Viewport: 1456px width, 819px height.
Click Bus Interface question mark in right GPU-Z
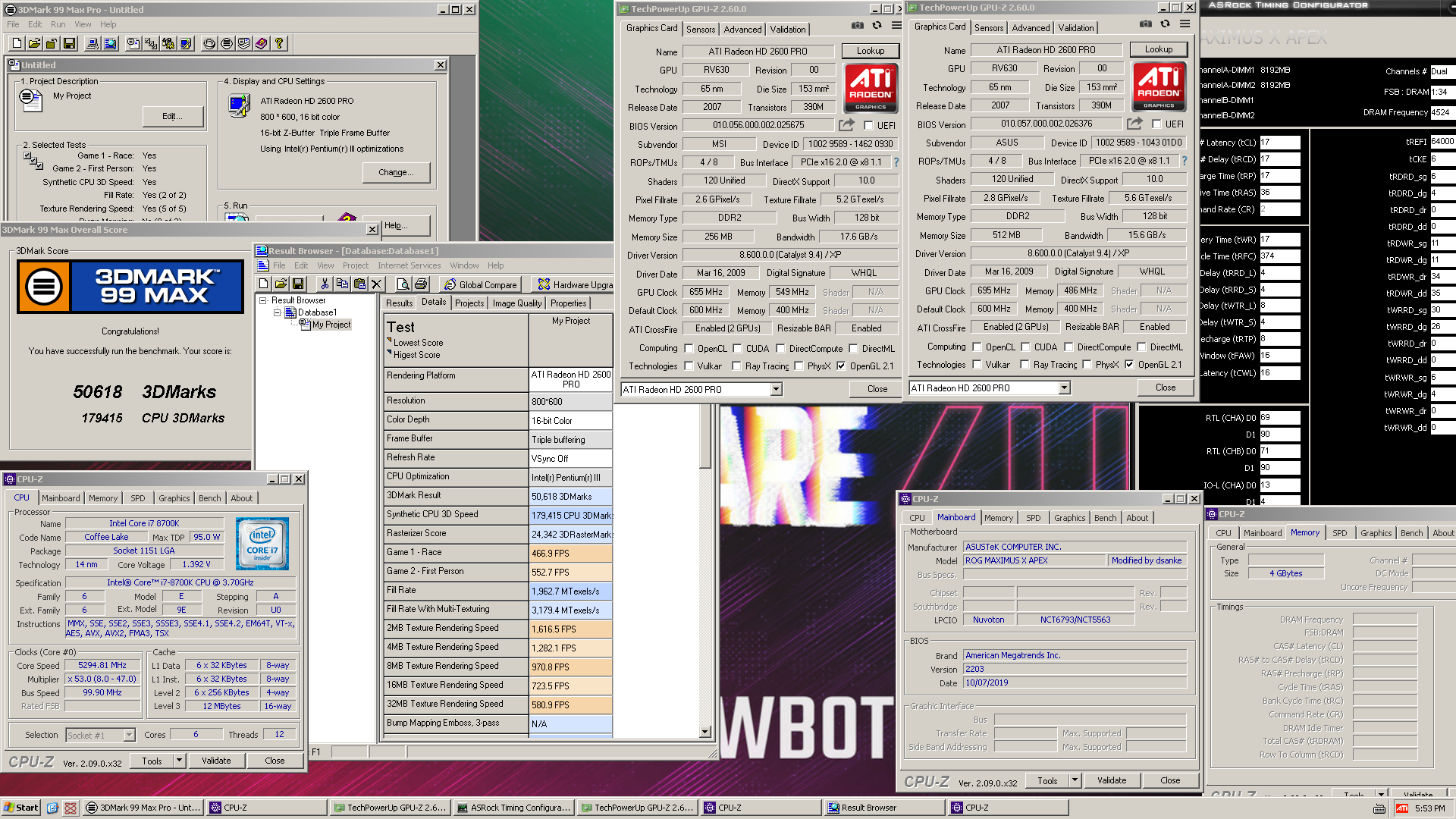click(x=1184, y=161)
